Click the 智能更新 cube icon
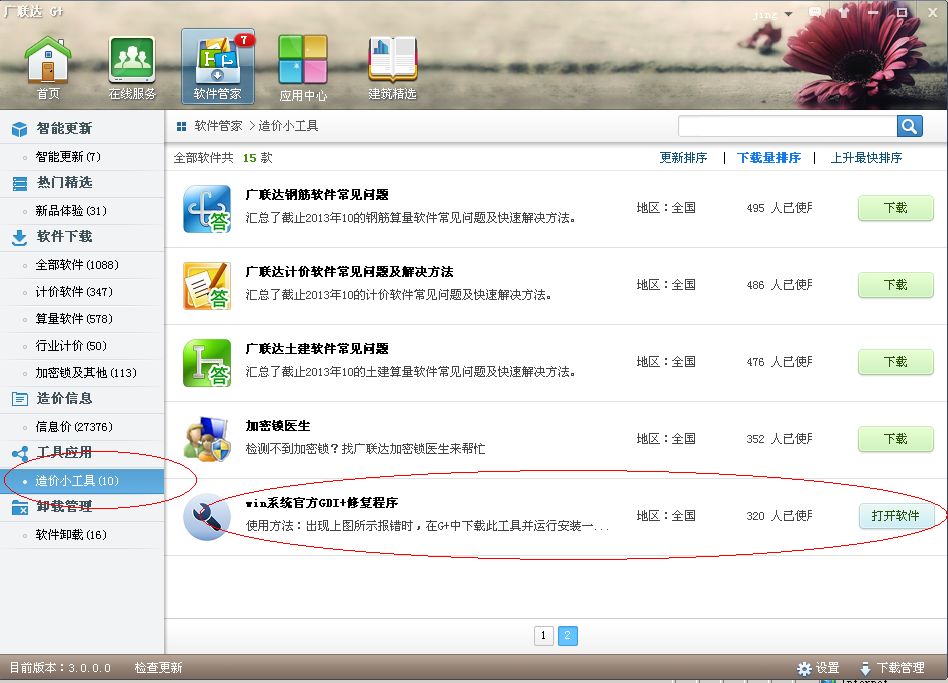948x683 pixels. coord(19,129)
